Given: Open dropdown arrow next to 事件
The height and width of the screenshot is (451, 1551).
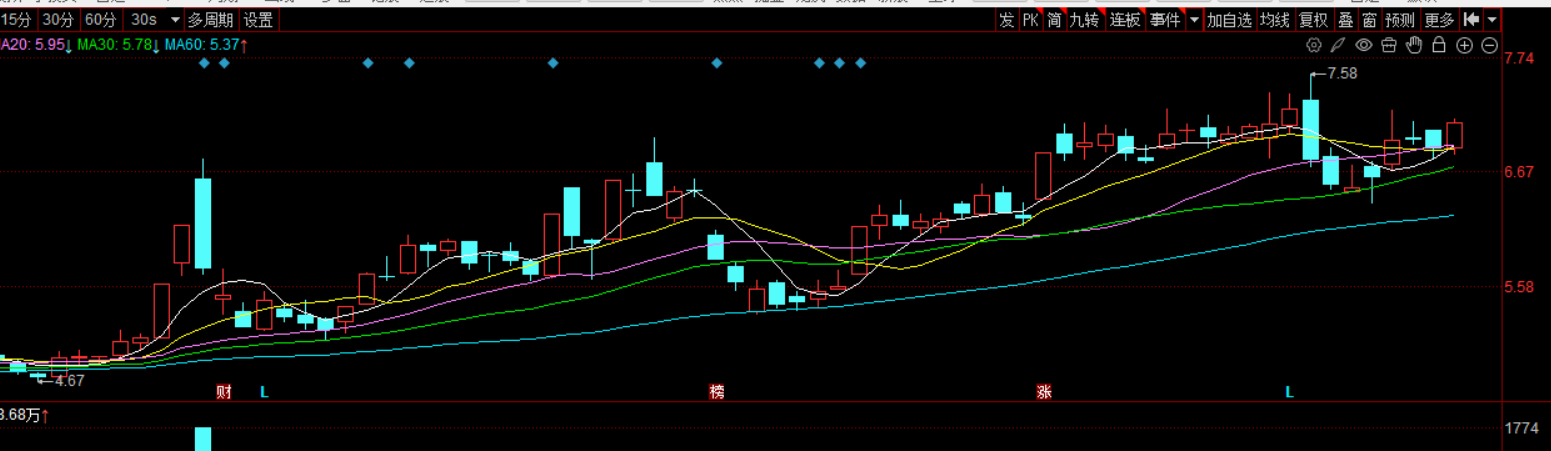Looking at the screenshot, I should (1193, 19).
